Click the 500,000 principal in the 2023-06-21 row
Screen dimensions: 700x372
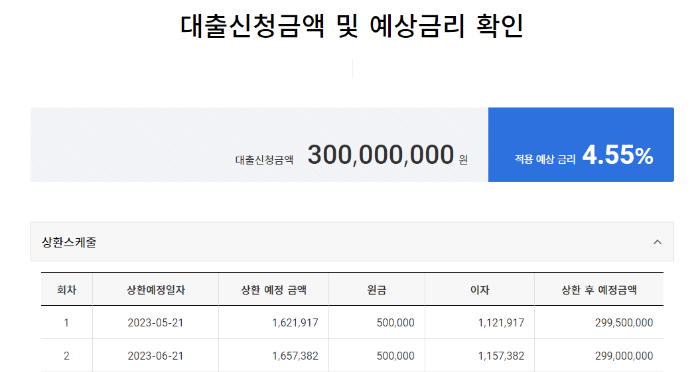(x=396, y=356)
